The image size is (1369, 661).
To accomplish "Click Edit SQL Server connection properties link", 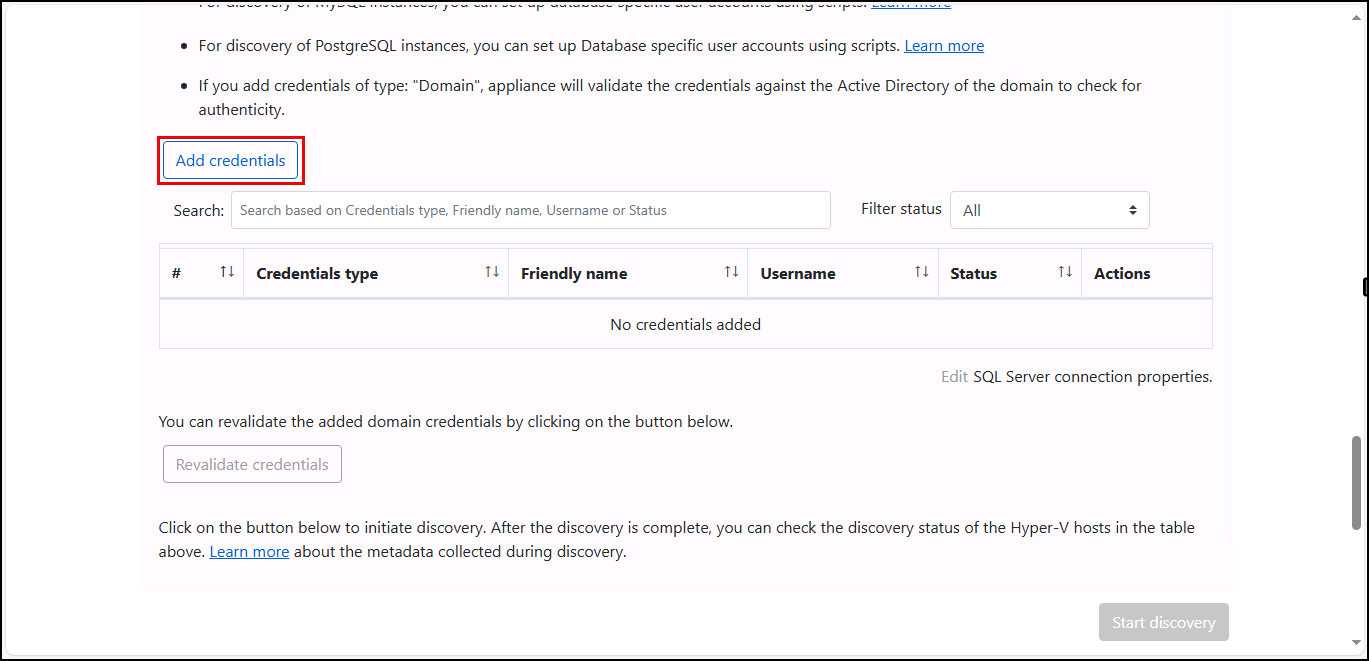I will tap(954, 377).
